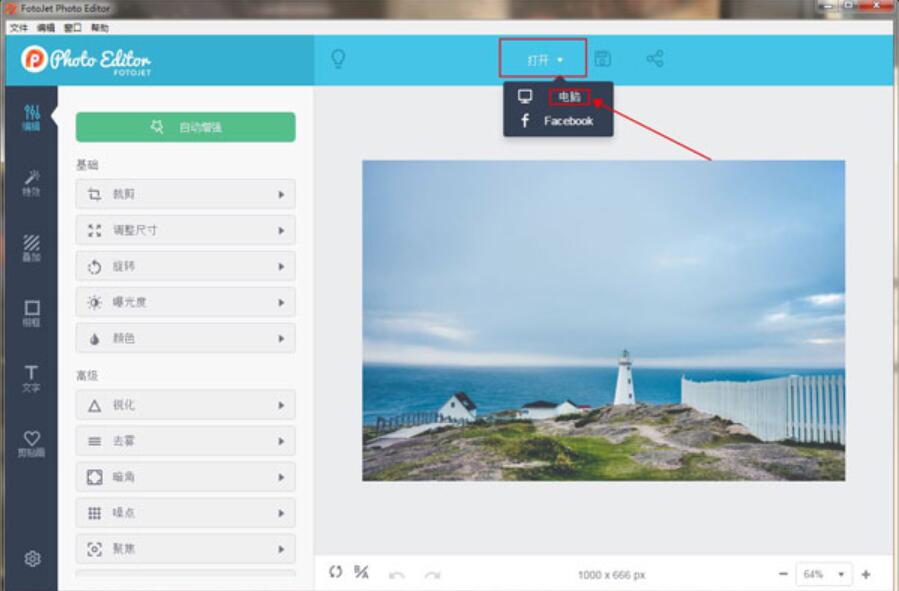Toggle the original image comparison icon
The height and width of the screenshot is (591, 899).
click(337, 572)
